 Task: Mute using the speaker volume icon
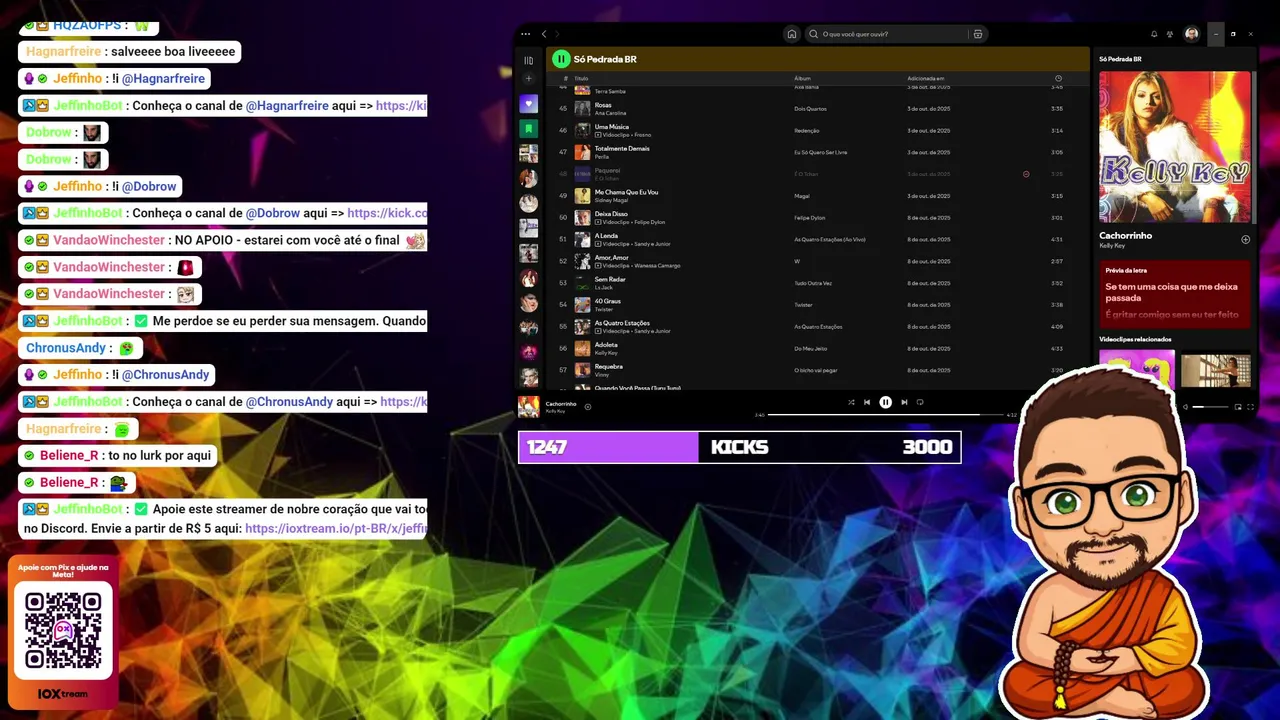coord(1186,407)
